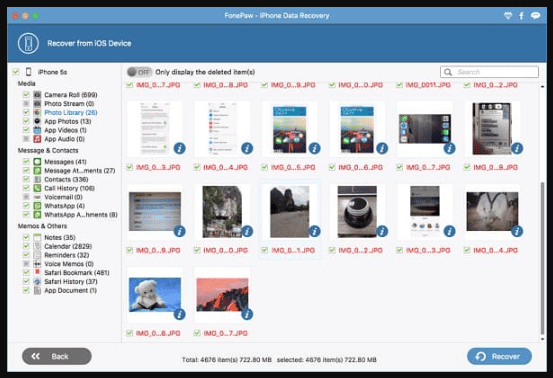553x378 pixels.
Task: Click the scrollbar down arrow
Action: coord(542,339)
